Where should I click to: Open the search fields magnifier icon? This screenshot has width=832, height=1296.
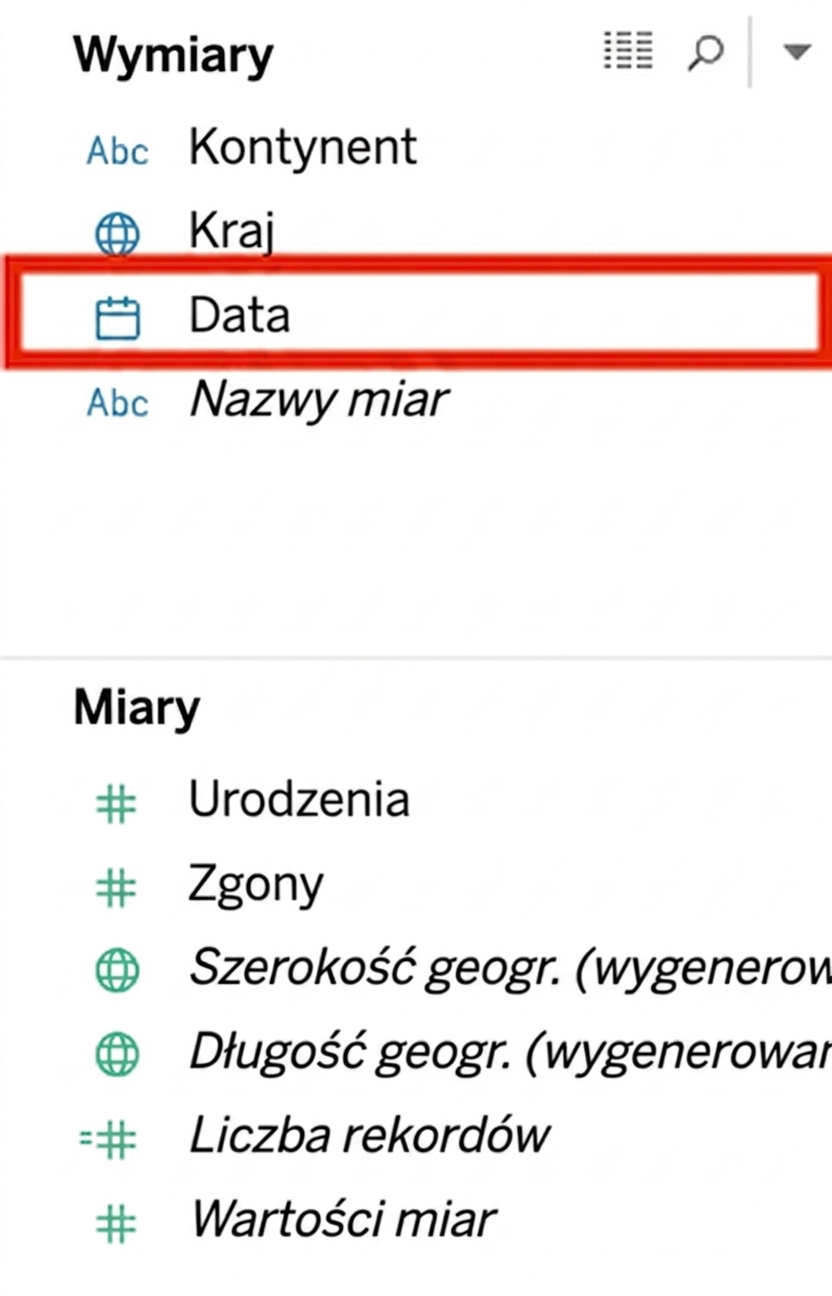point(705,52)
